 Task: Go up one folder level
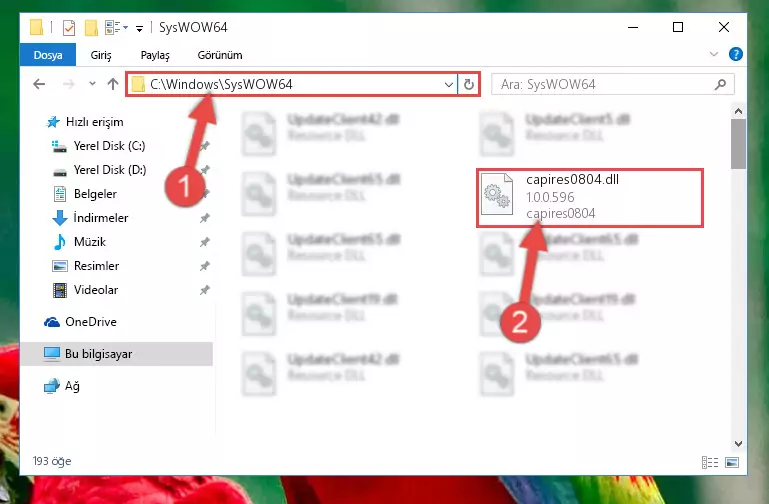point(113,84)
